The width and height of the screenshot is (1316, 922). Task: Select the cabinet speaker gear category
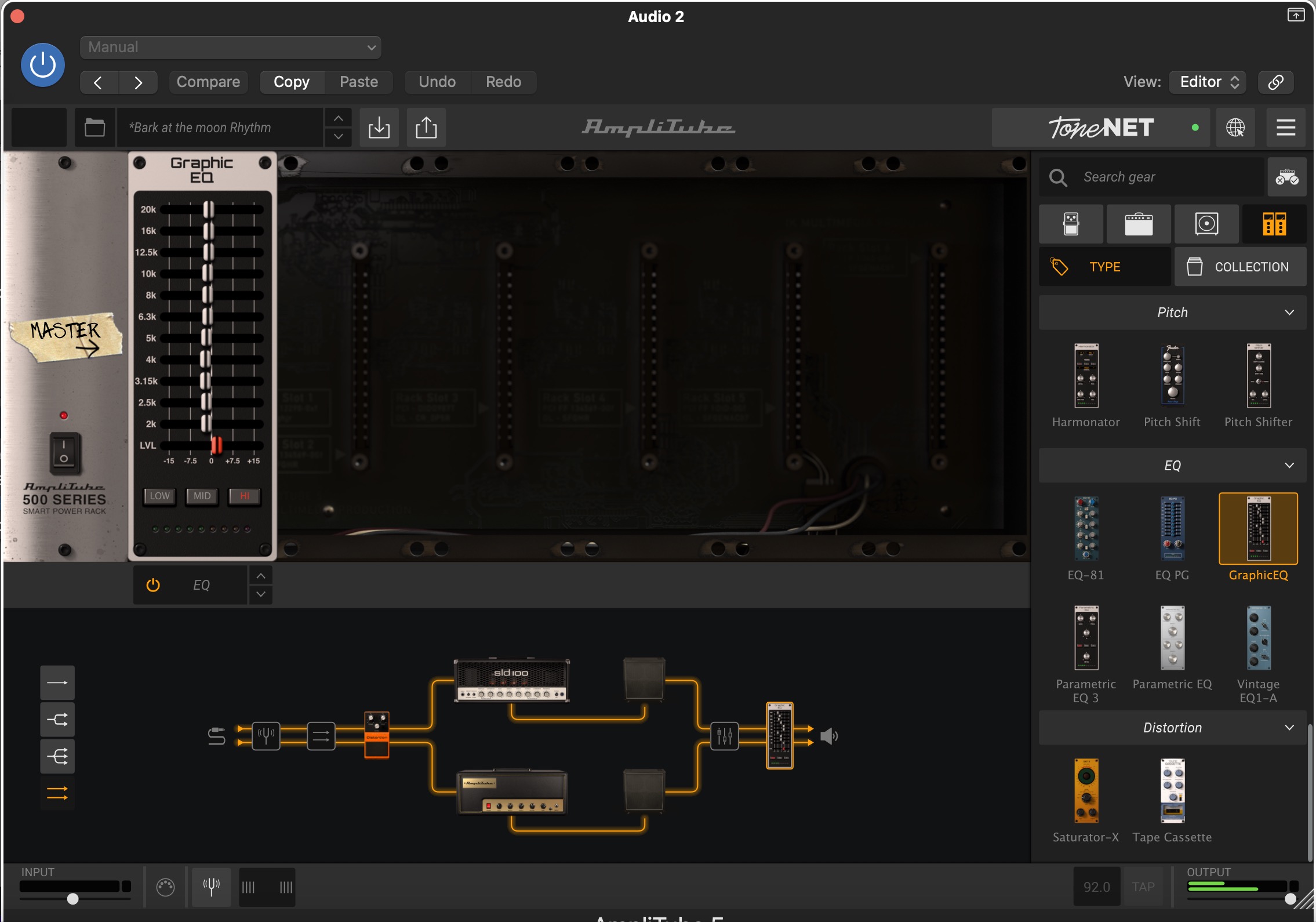(1206, 224)
